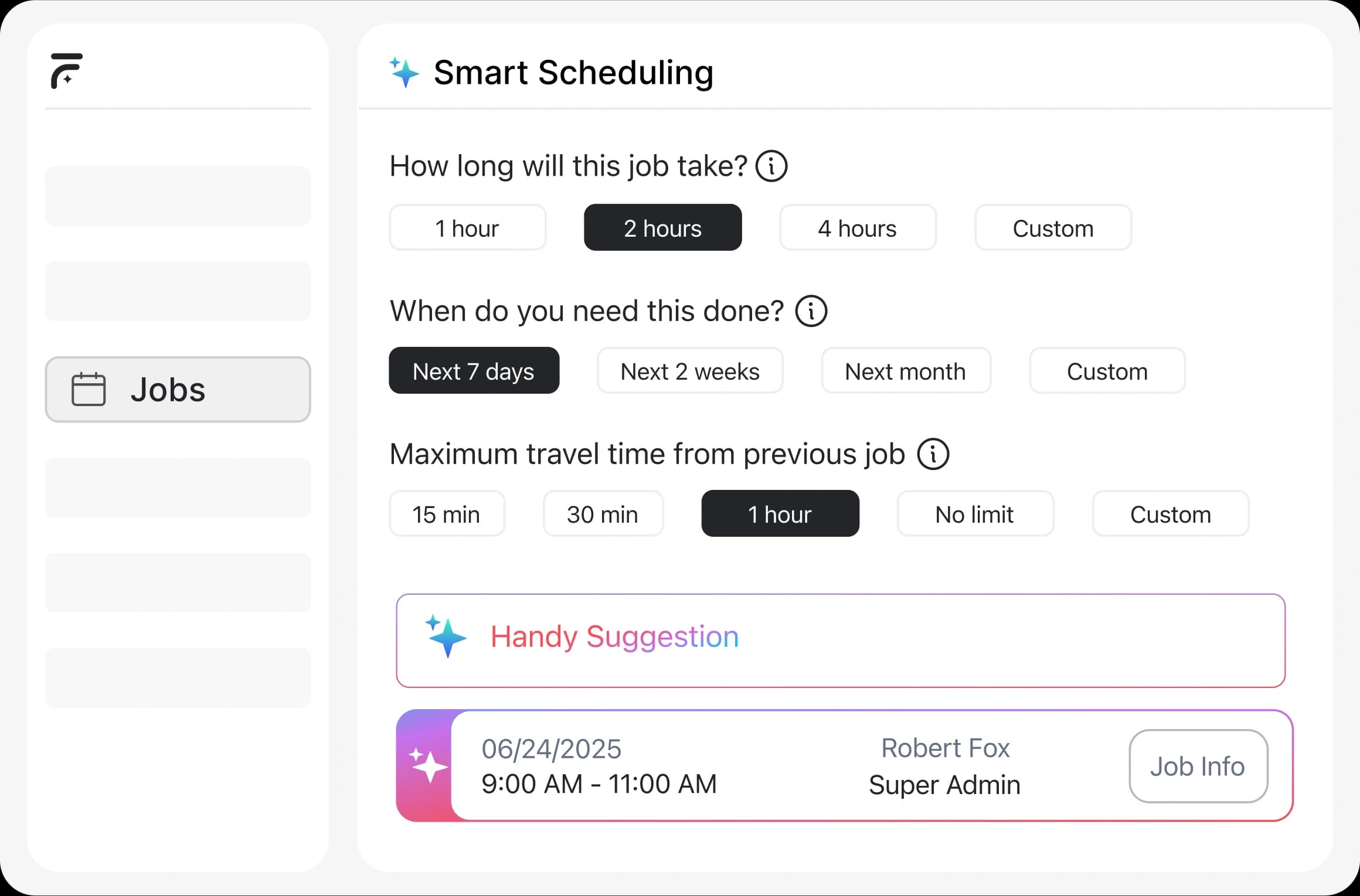Select the '1 hour' job duration option
This screenshot has width=1360, height=896.
(x=467, y=228)
